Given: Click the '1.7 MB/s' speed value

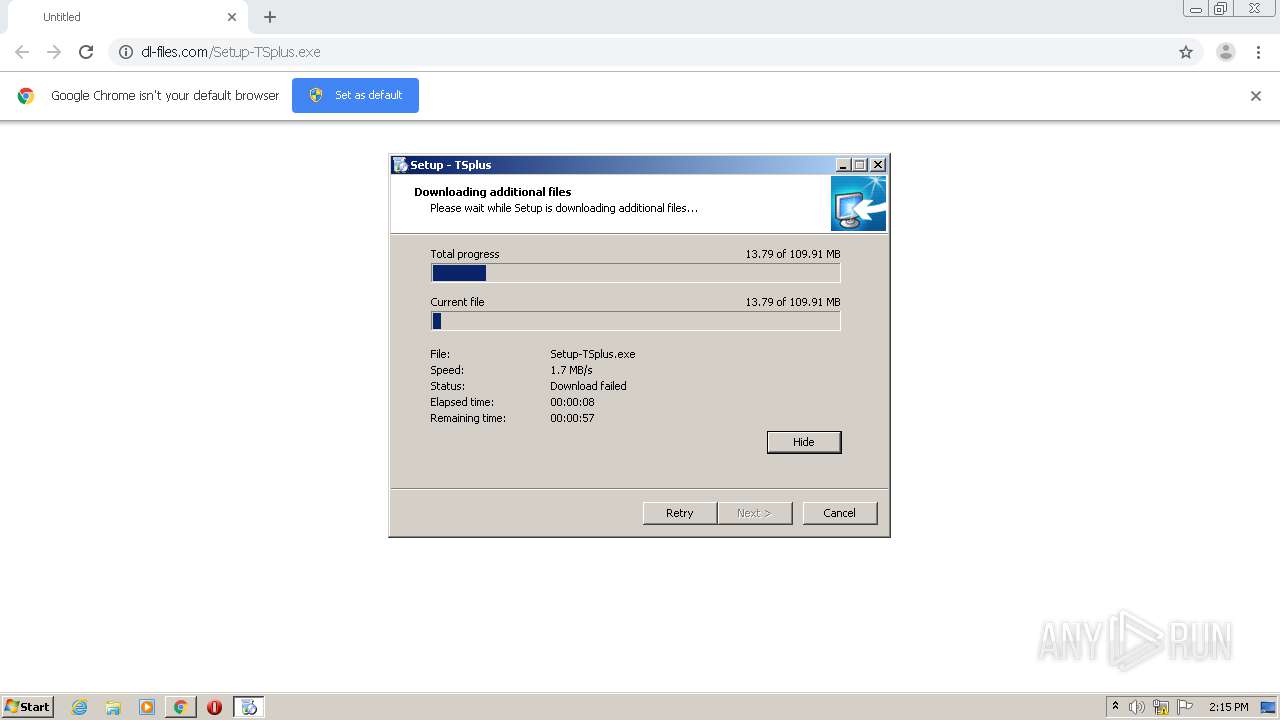Looking at the screenshot, I should click(x=571, y=370).
